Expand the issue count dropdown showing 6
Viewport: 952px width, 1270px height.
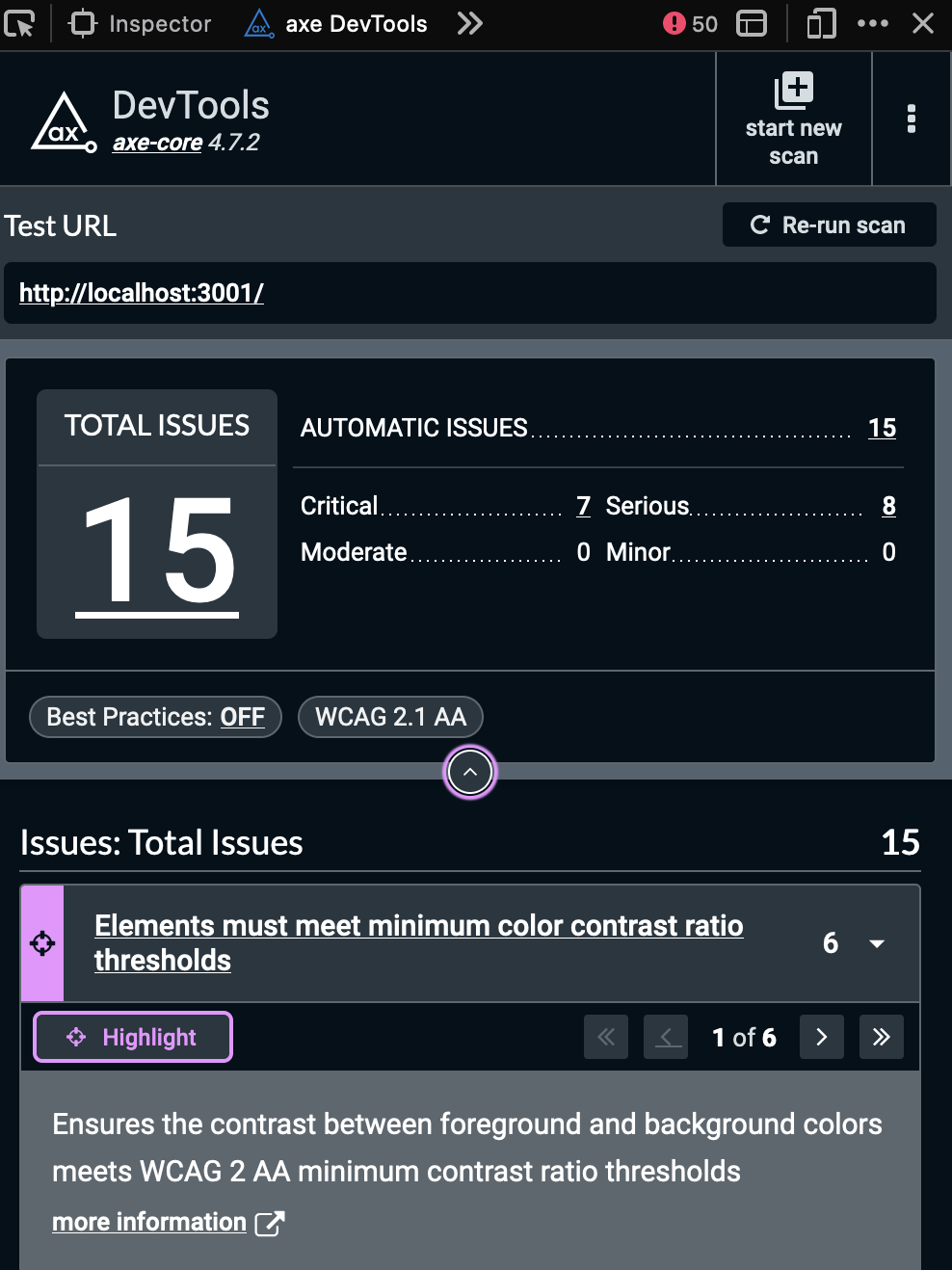click(877, 943)
